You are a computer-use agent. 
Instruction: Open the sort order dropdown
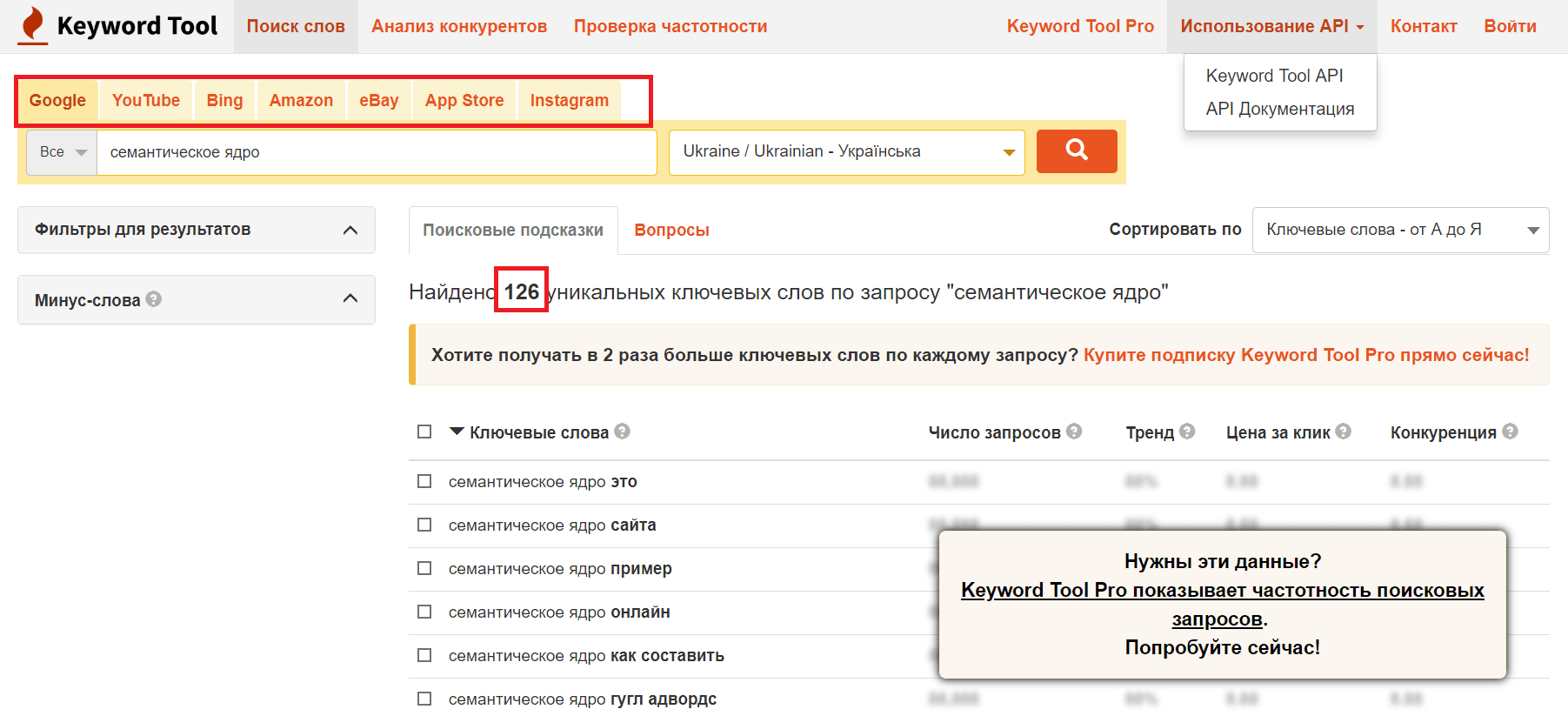(x=1400, y=230)
